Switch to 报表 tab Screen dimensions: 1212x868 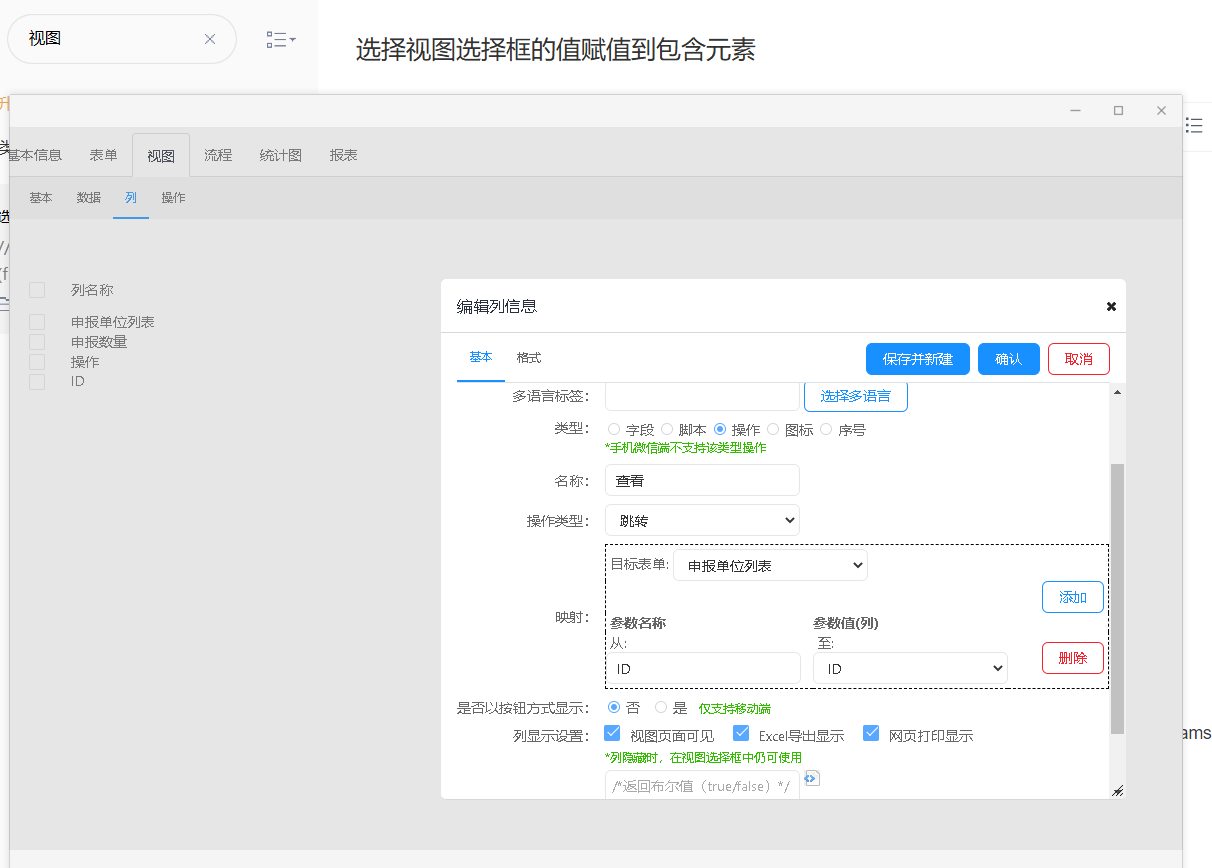pos(344,155)
